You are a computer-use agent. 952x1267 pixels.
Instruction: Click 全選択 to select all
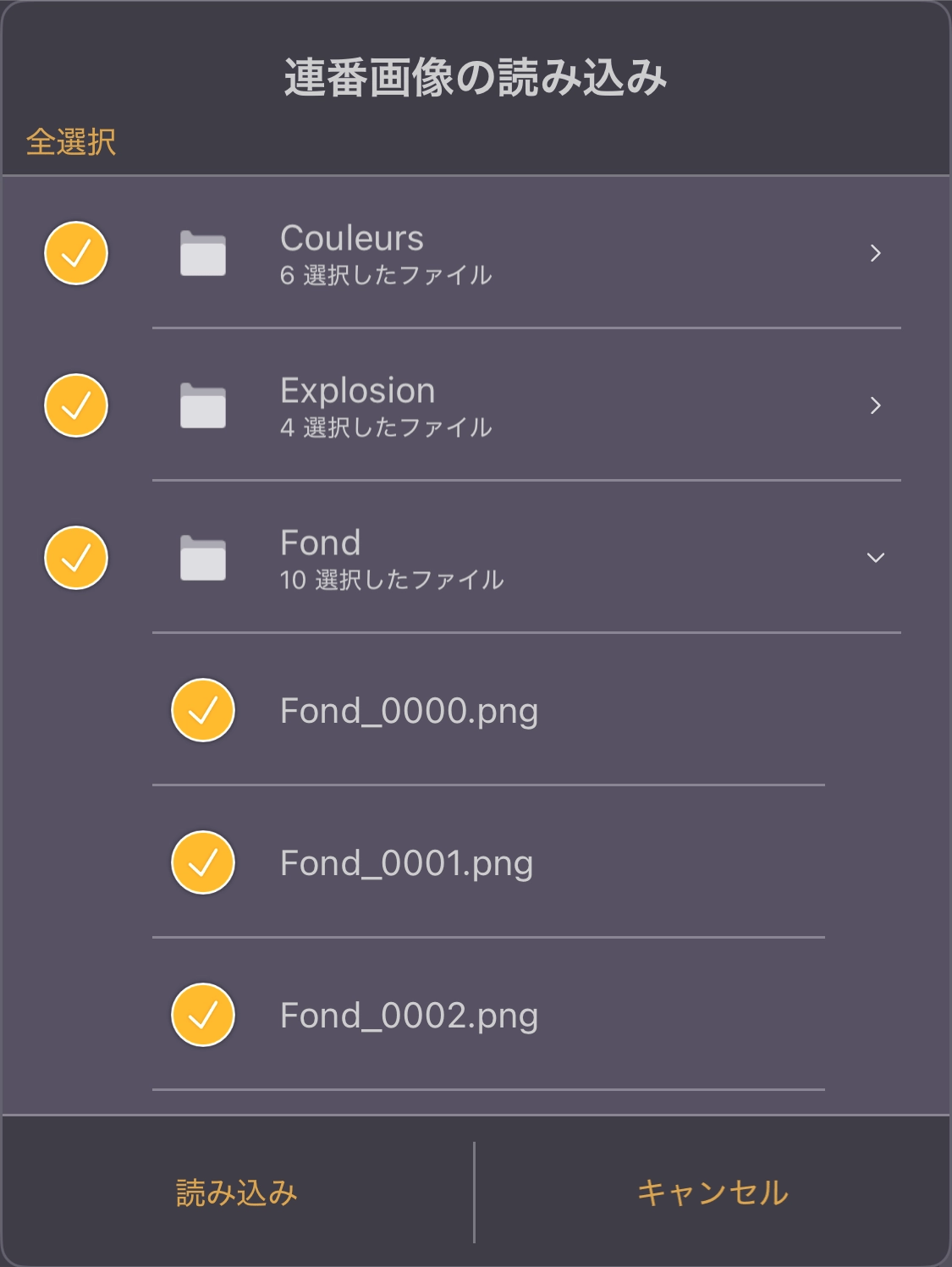pyautogui.click(x=71, y=141)
